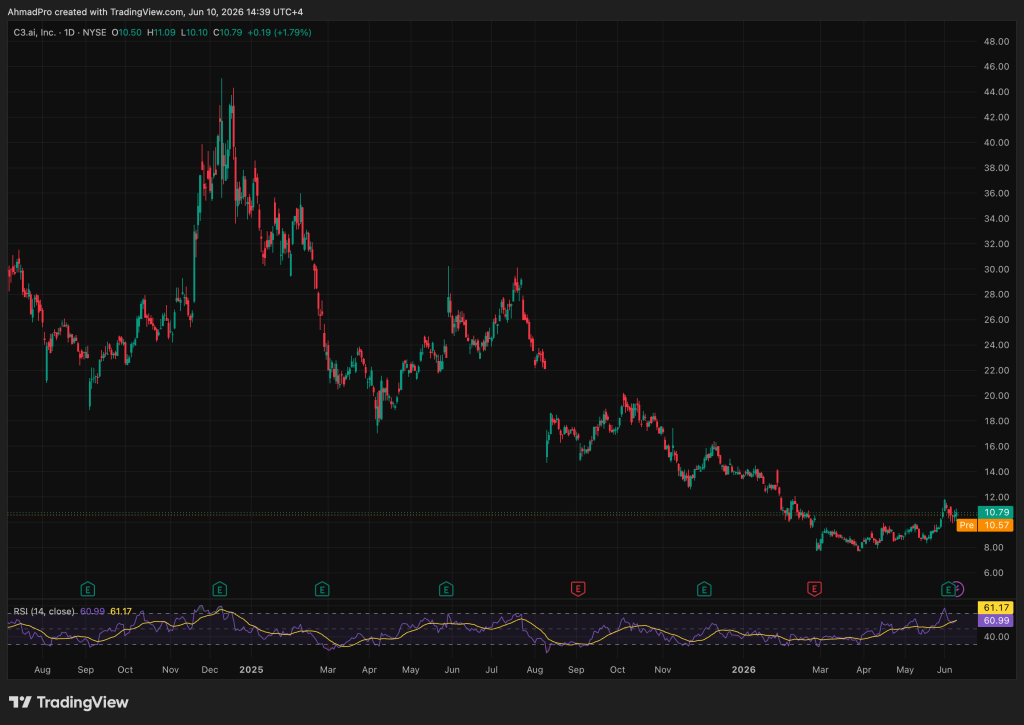
Task: Open the green earnings marker near December 2024
Action: coord(219,590)
